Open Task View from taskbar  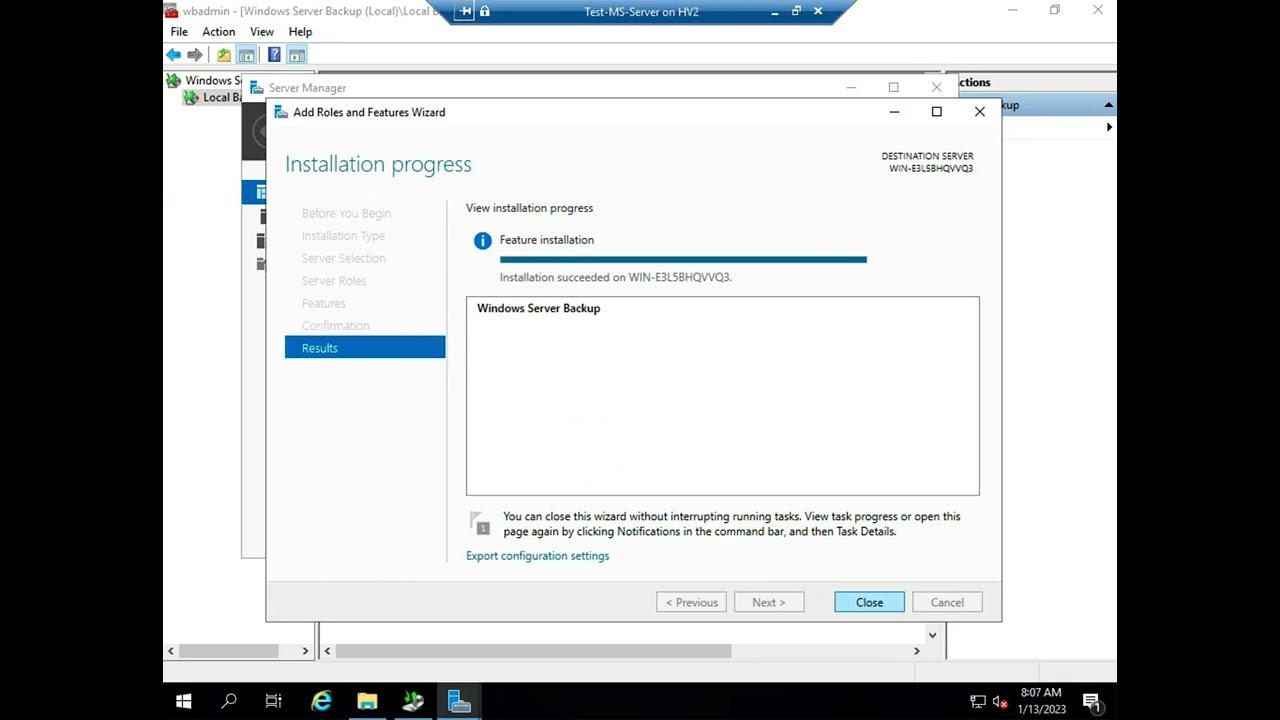point(273,701)
